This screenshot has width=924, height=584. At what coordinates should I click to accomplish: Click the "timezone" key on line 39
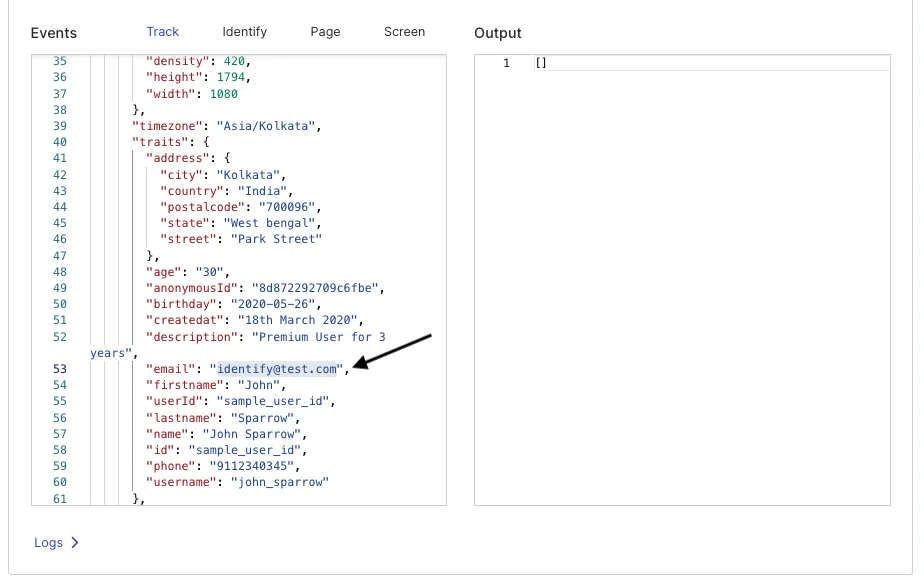click(x=168, y=126)
